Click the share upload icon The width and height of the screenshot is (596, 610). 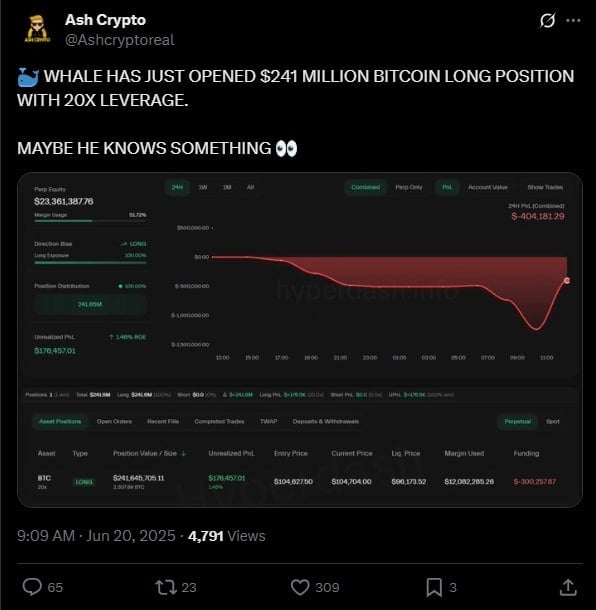(568, 587)
